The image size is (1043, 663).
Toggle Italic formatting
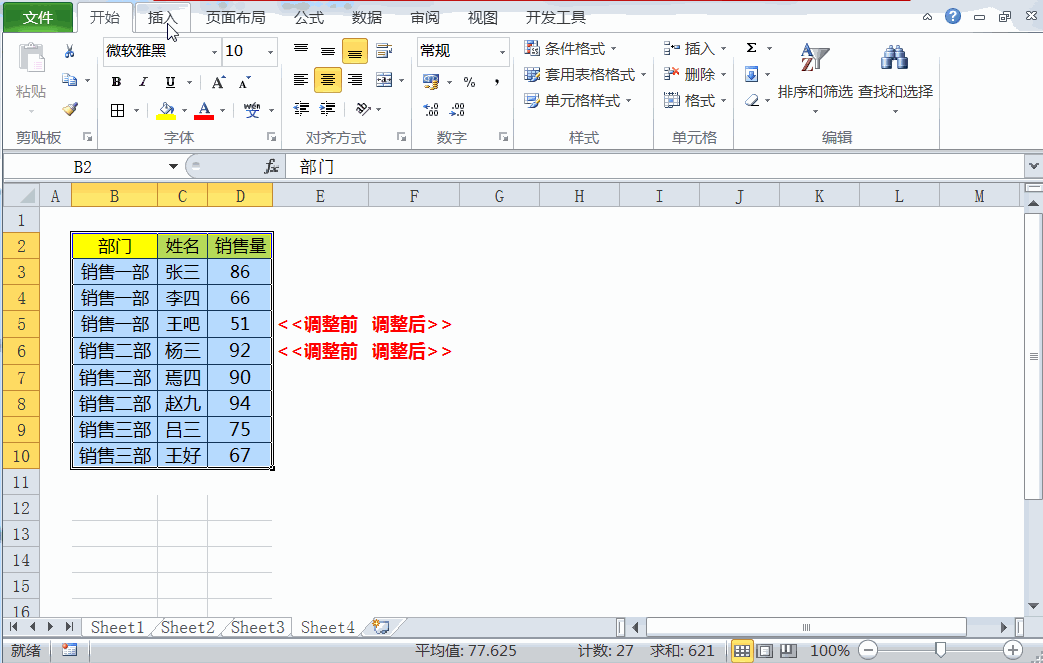tap(143, 82)
